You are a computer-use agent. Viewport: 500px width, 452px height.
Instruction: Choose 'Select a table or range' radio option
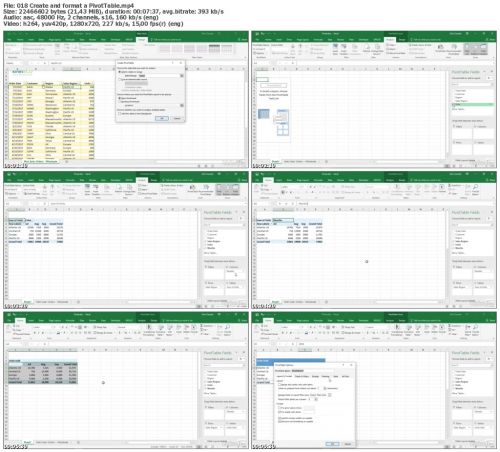tap(119, 72)
